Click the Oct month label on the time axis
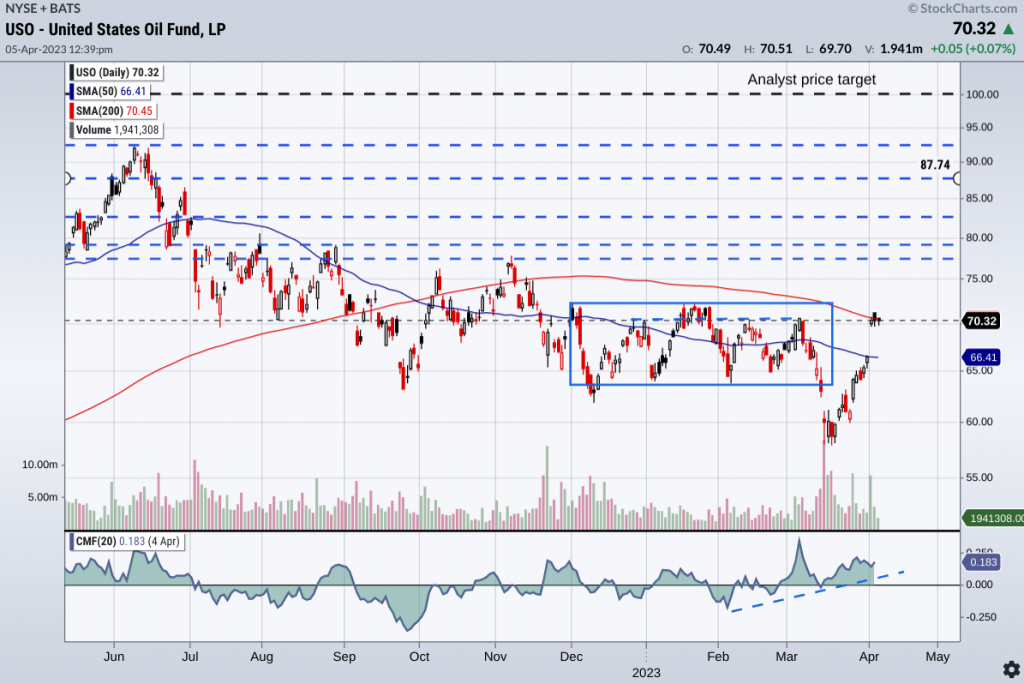 (x=419, y=657)
